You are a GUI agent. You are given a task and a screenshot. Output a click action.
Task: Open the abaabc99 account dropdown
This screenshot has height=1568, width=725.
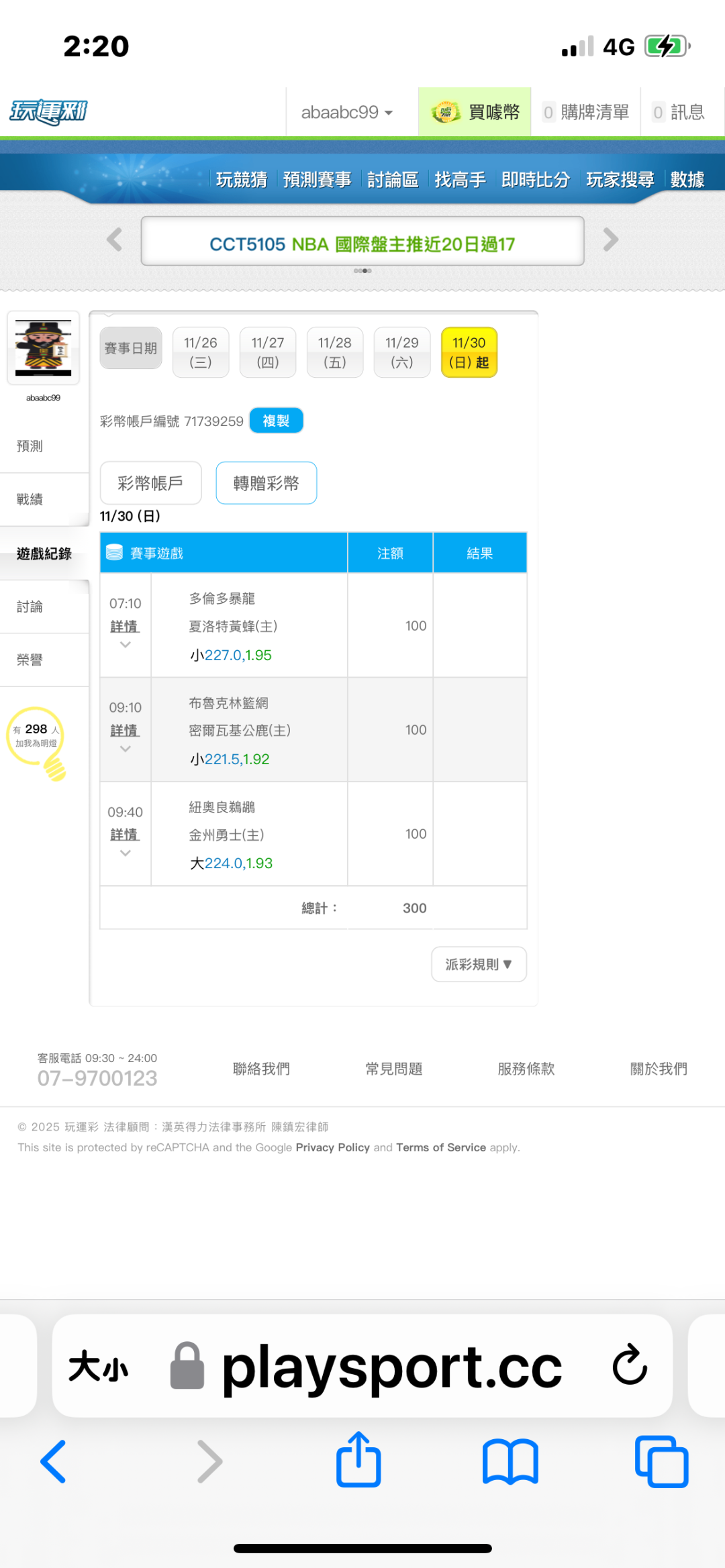pyautogui.click(x=346, y=112)
